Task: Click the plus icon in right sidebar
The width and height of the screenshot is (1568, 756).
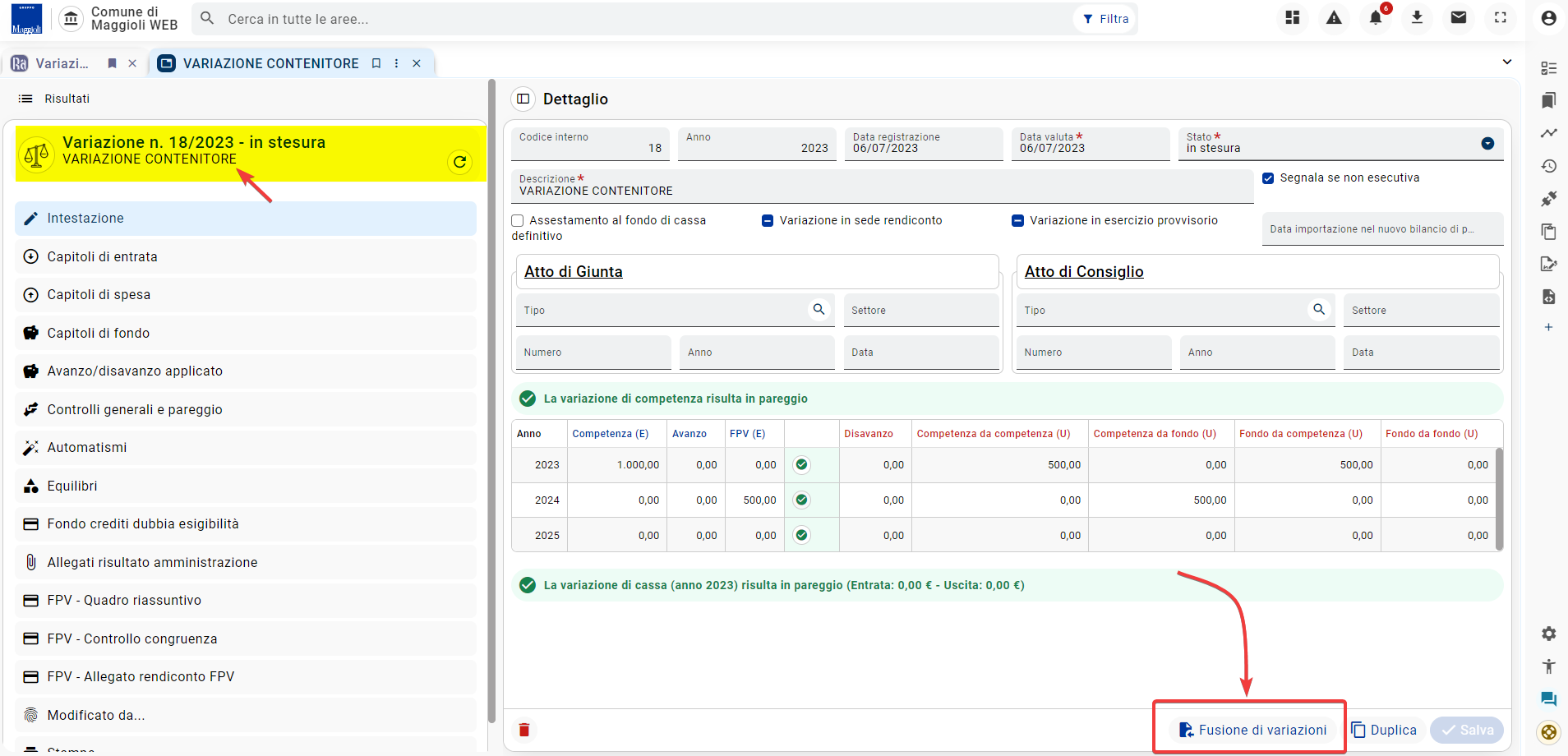Action: click(x=1549, y=327)
